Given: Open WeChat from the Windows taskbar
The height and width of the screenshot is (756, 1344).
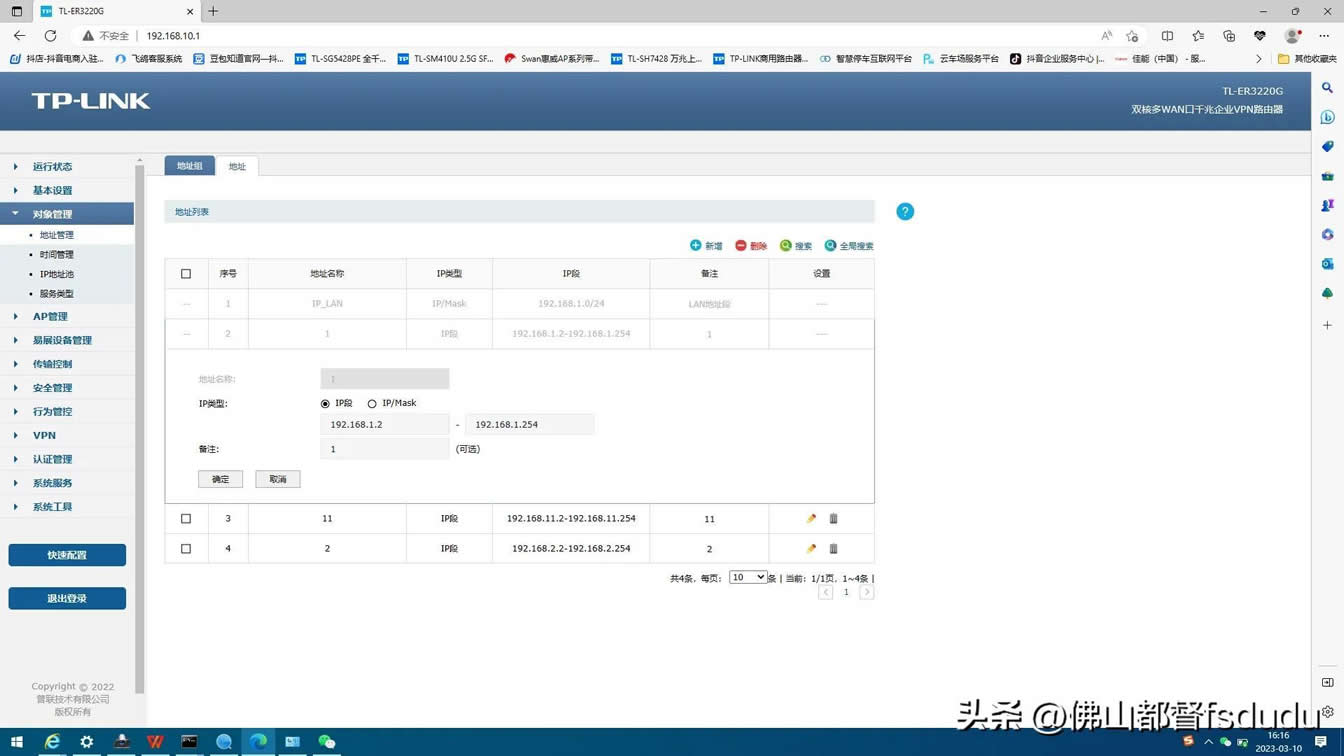Looking at the screenshot, I should (327, 742).
